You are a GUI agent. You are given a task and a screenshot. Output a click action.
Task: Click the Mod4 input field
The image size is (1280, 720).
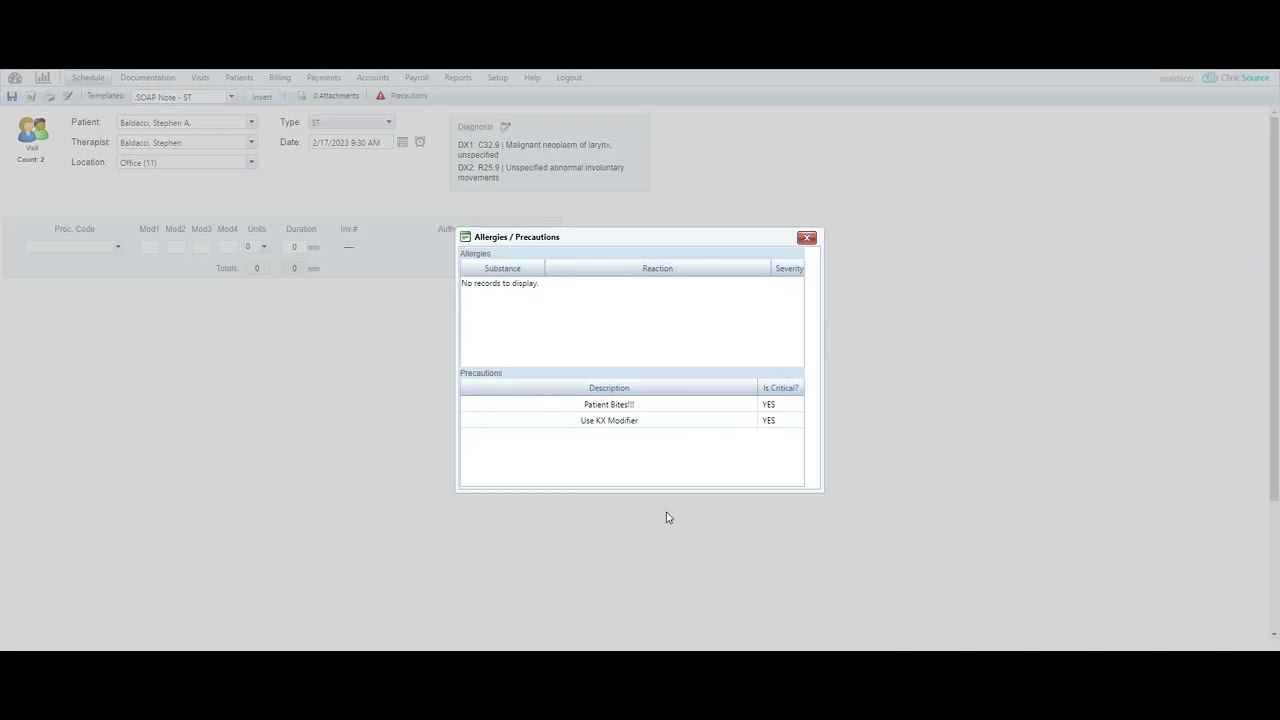click(227, 247)
